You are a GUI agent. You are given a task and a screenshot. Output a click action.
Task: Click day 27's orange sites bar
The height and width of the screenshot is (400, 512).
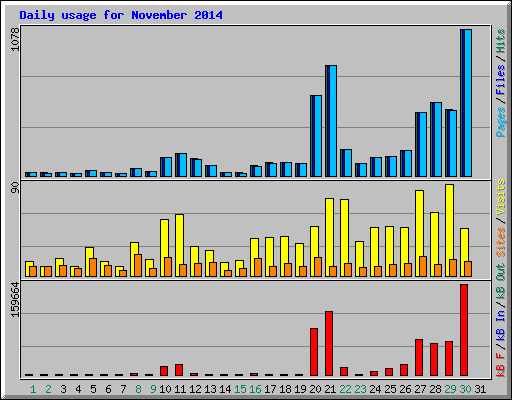click(x=423, y=267)
